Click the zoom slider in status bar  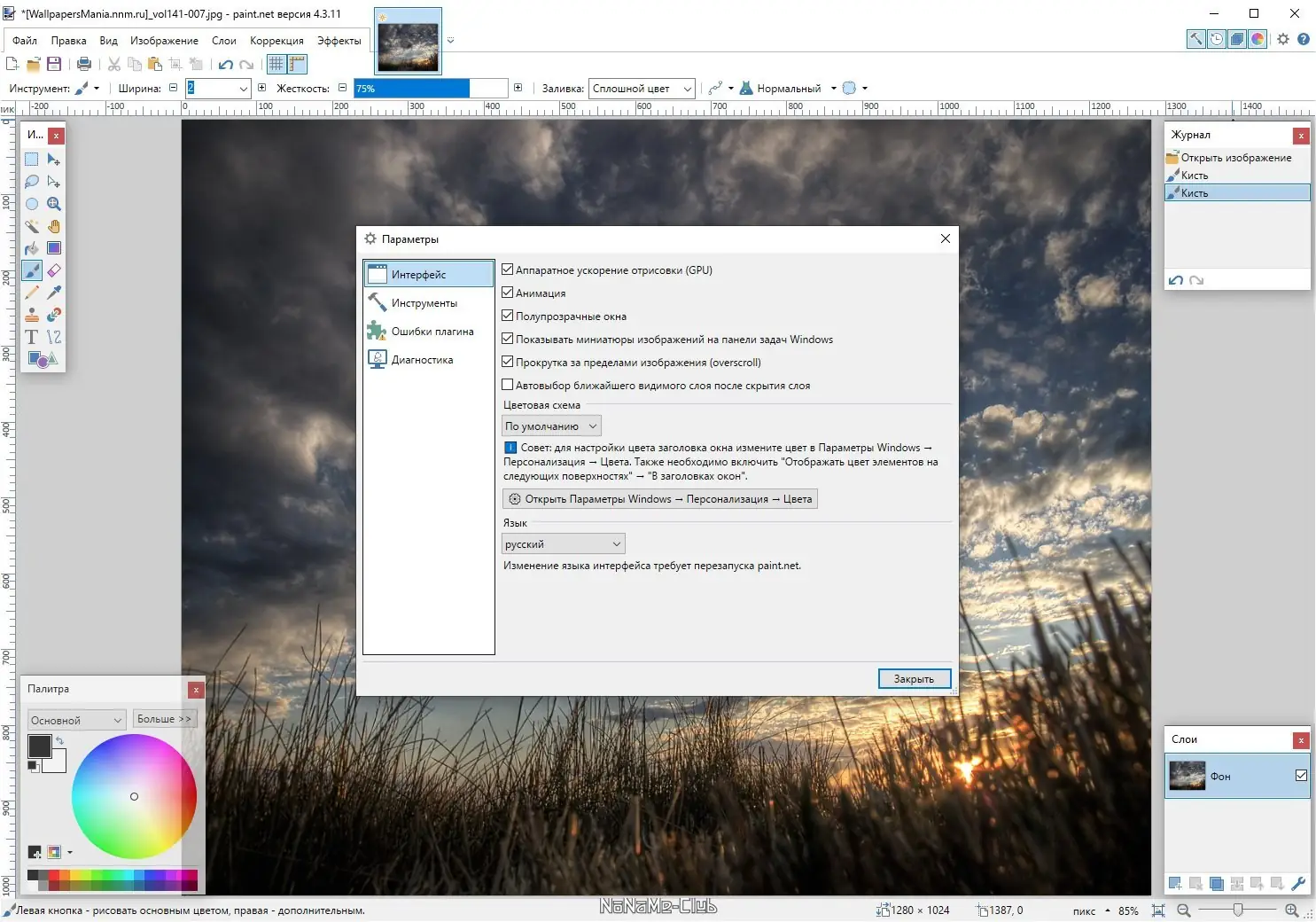1238,910
